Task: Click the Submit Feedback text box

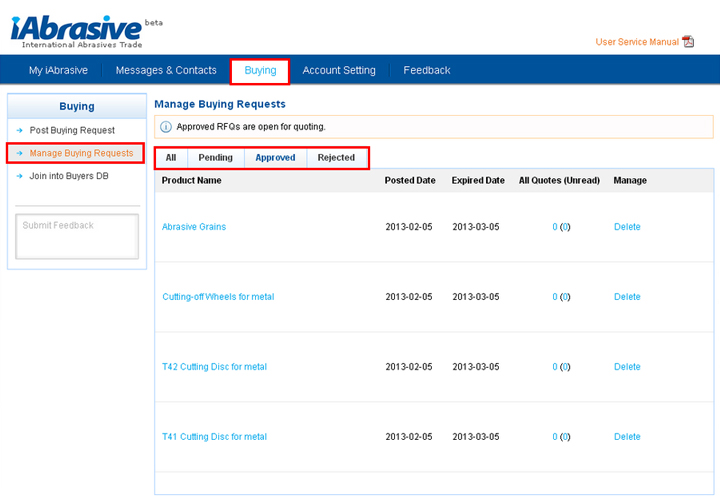Action: (x=77, y=236)
